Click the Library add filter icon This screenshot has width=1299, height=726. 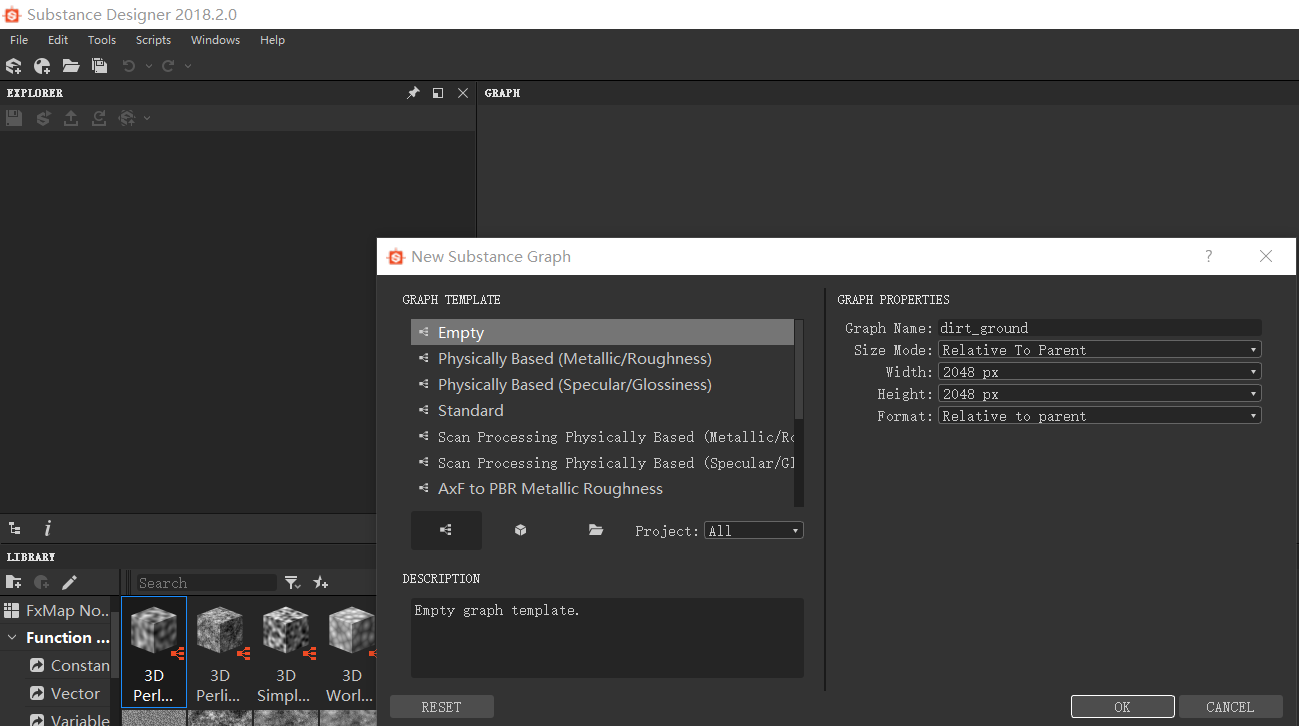pos(42,582)
